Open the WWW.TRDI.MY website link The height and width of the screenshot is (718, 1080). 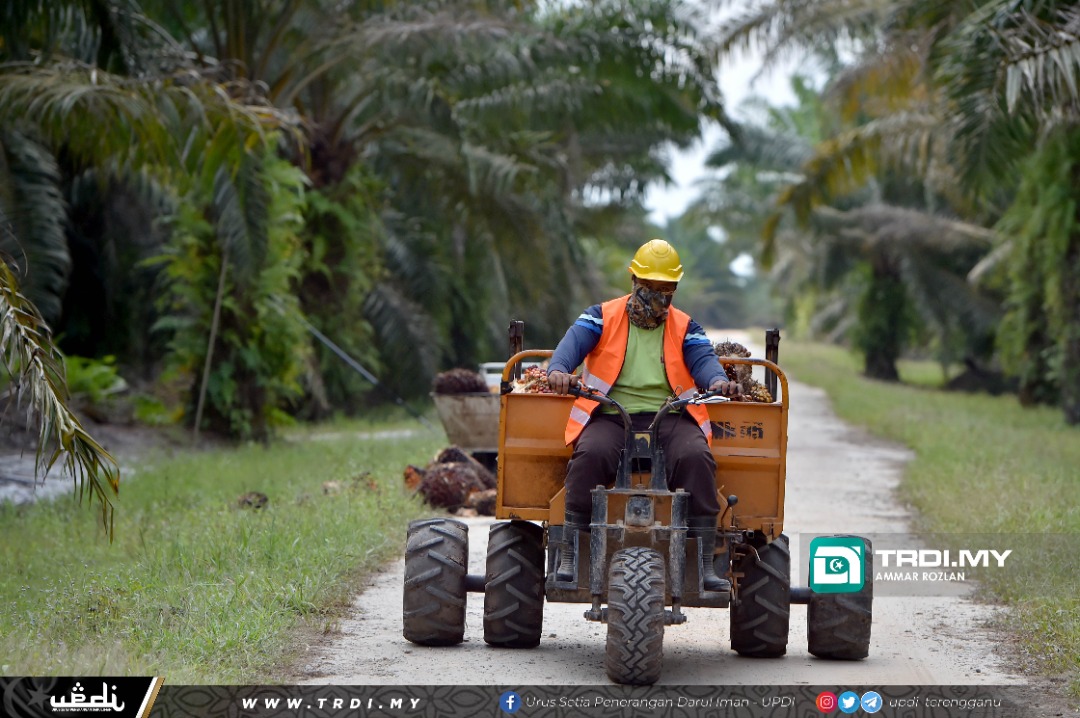point(331,703)
